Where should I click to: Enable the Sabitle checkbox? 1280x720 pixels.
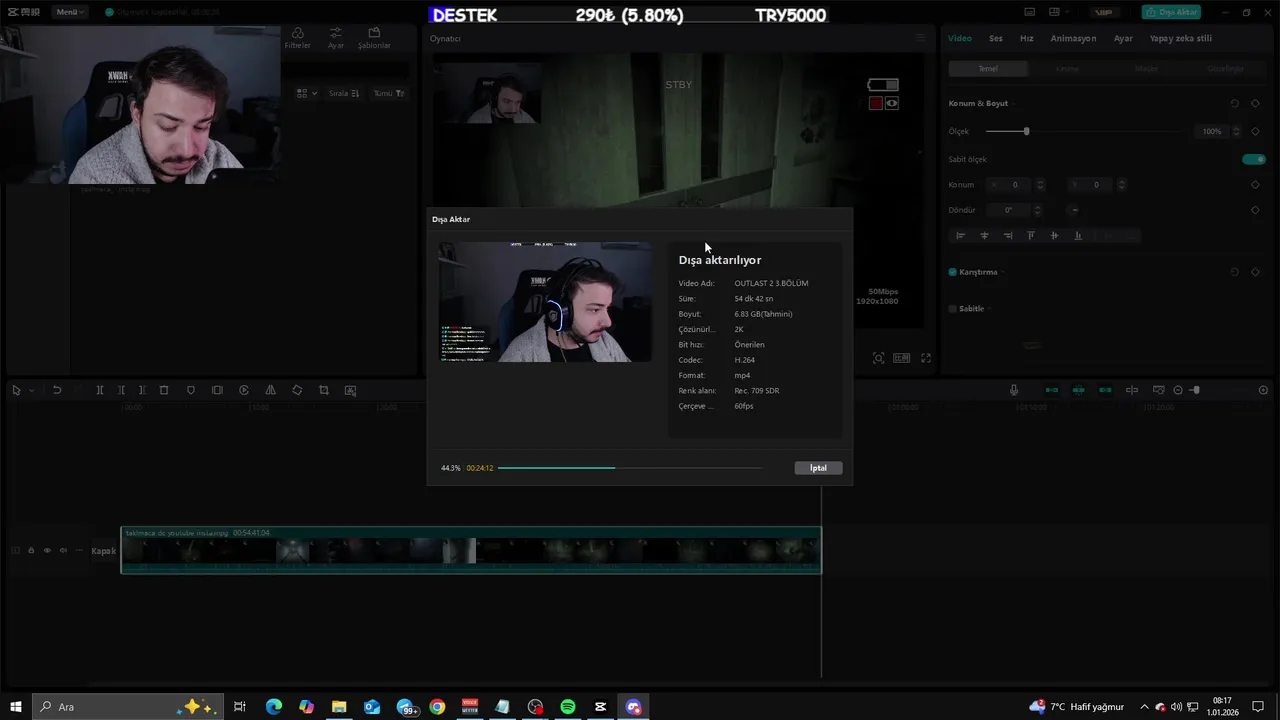[953, 309]
